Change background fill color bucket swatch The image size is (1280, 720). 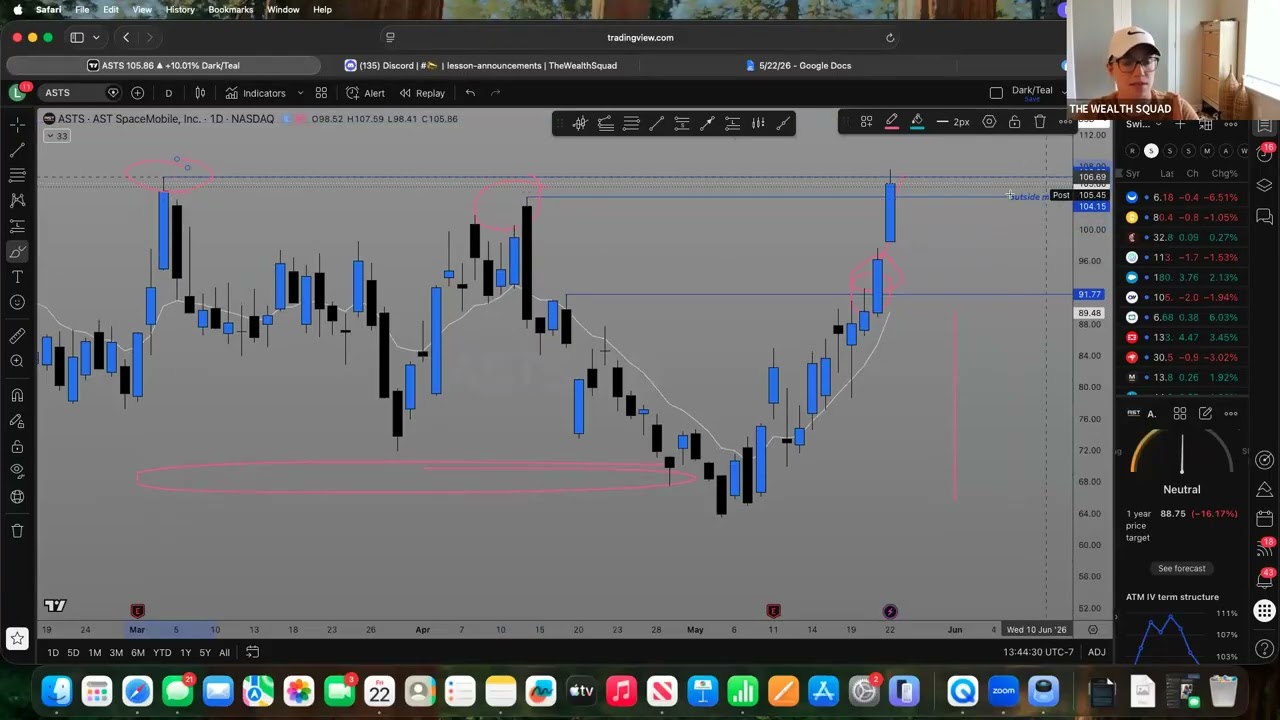point(917,122)
